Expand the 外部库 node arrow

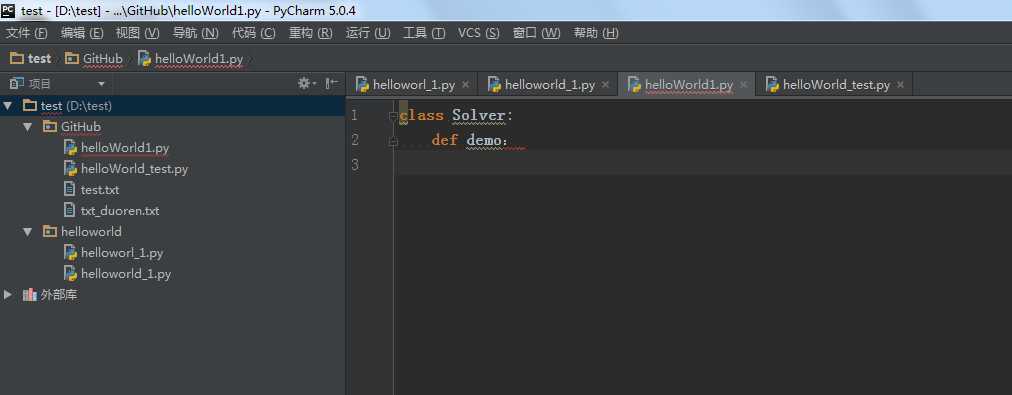[x=8, y=294]
